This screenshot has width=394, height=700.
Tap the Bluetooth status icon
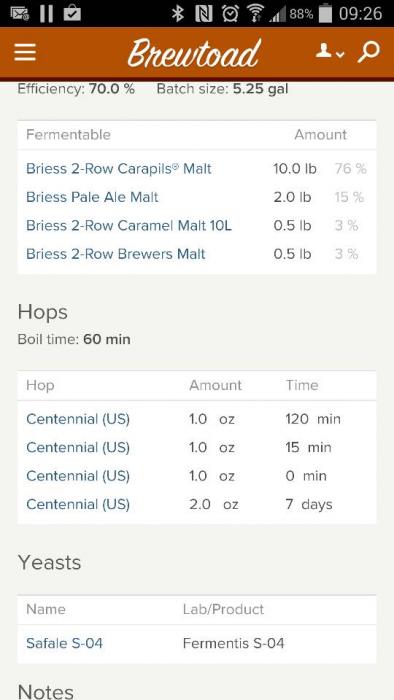tap(178, 14)
